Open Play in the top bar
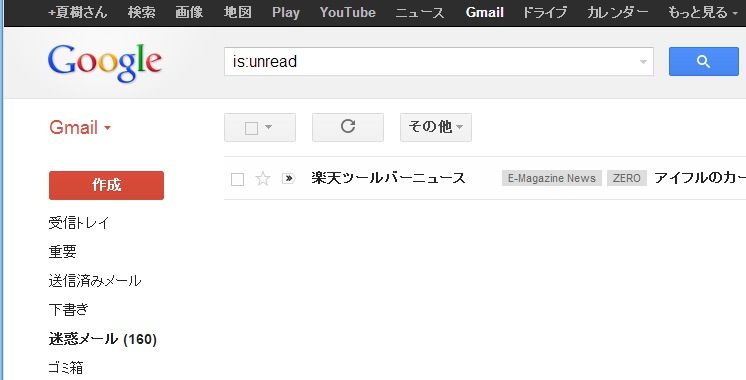 [285, 12]
